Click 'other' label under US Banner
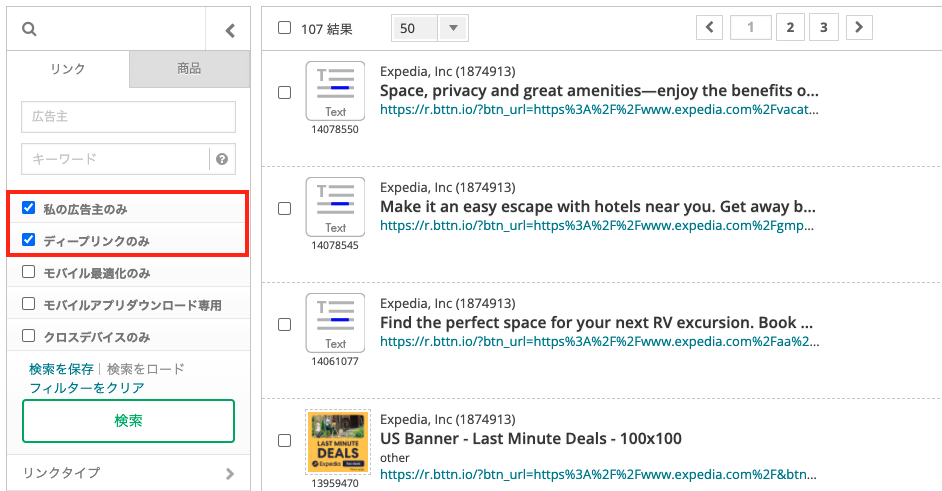942x491 pixels. coord(395,458)
